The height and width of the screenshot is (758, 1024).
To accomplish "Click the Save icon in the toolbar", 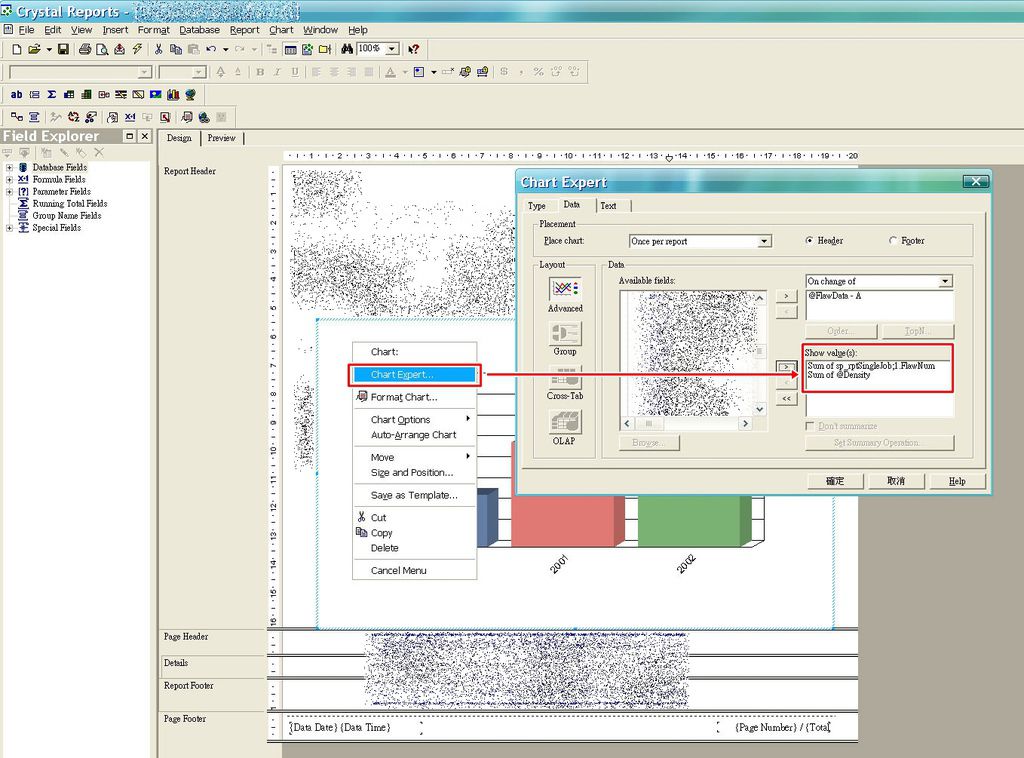I will pyautogui.click(x=63, y=49).
